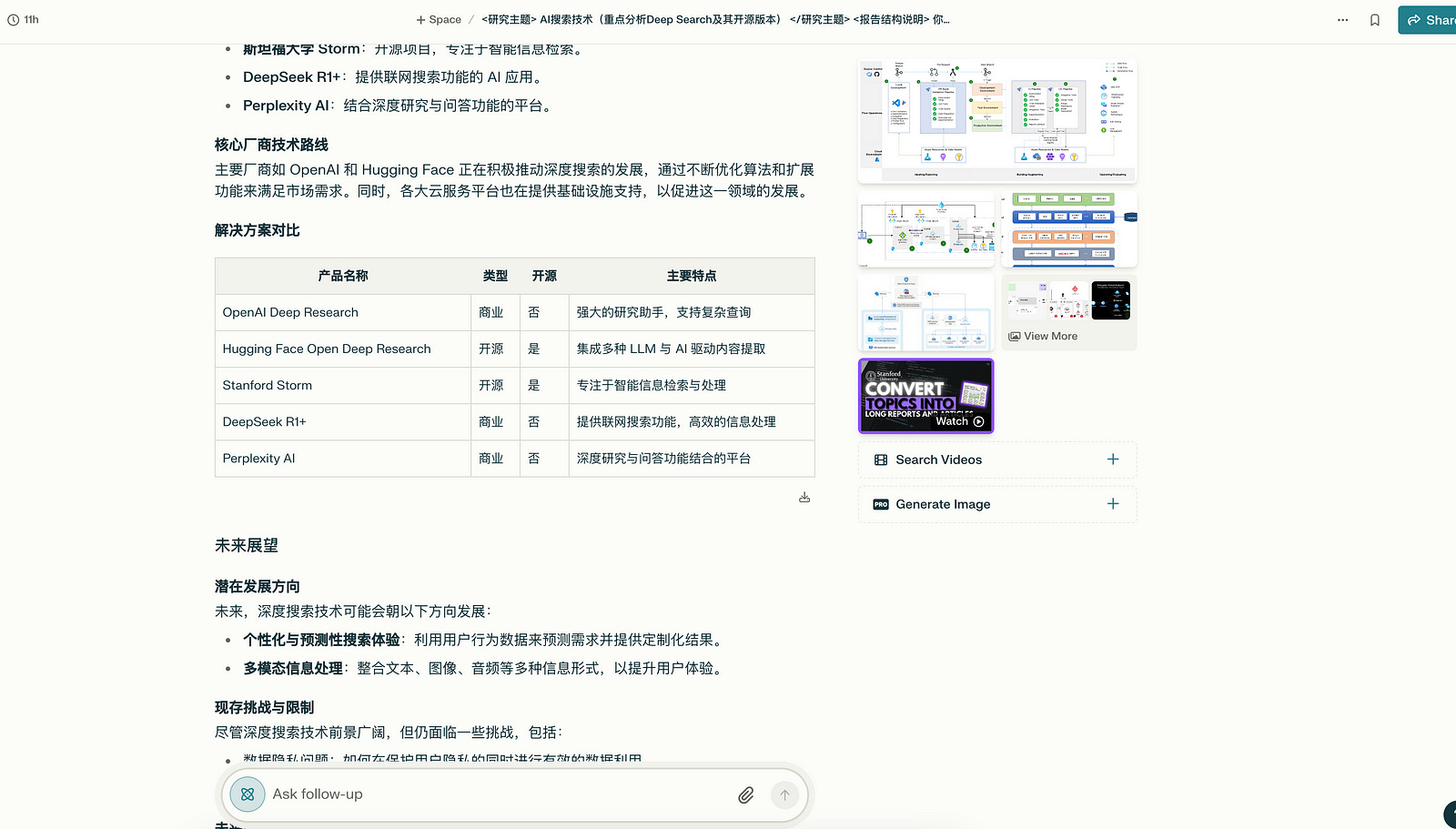Click the 现存挑战与限制 subheading
The height and width of the screenshot is (829, 1456).
[x=264, y=707]
